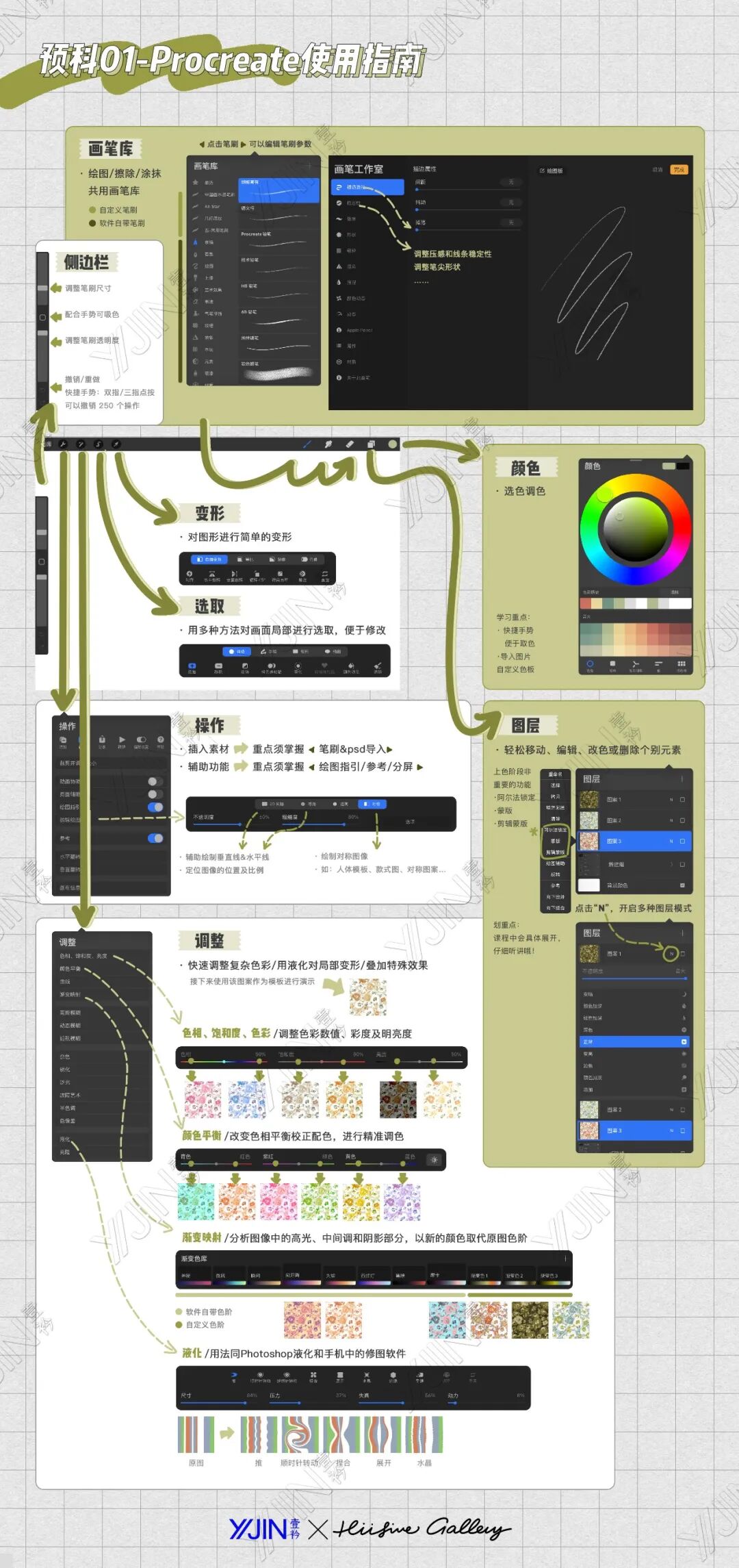The image size is (739, 1568).
Task: Expand the 新建组 group chevron in Layers
Action: [671, 864]
